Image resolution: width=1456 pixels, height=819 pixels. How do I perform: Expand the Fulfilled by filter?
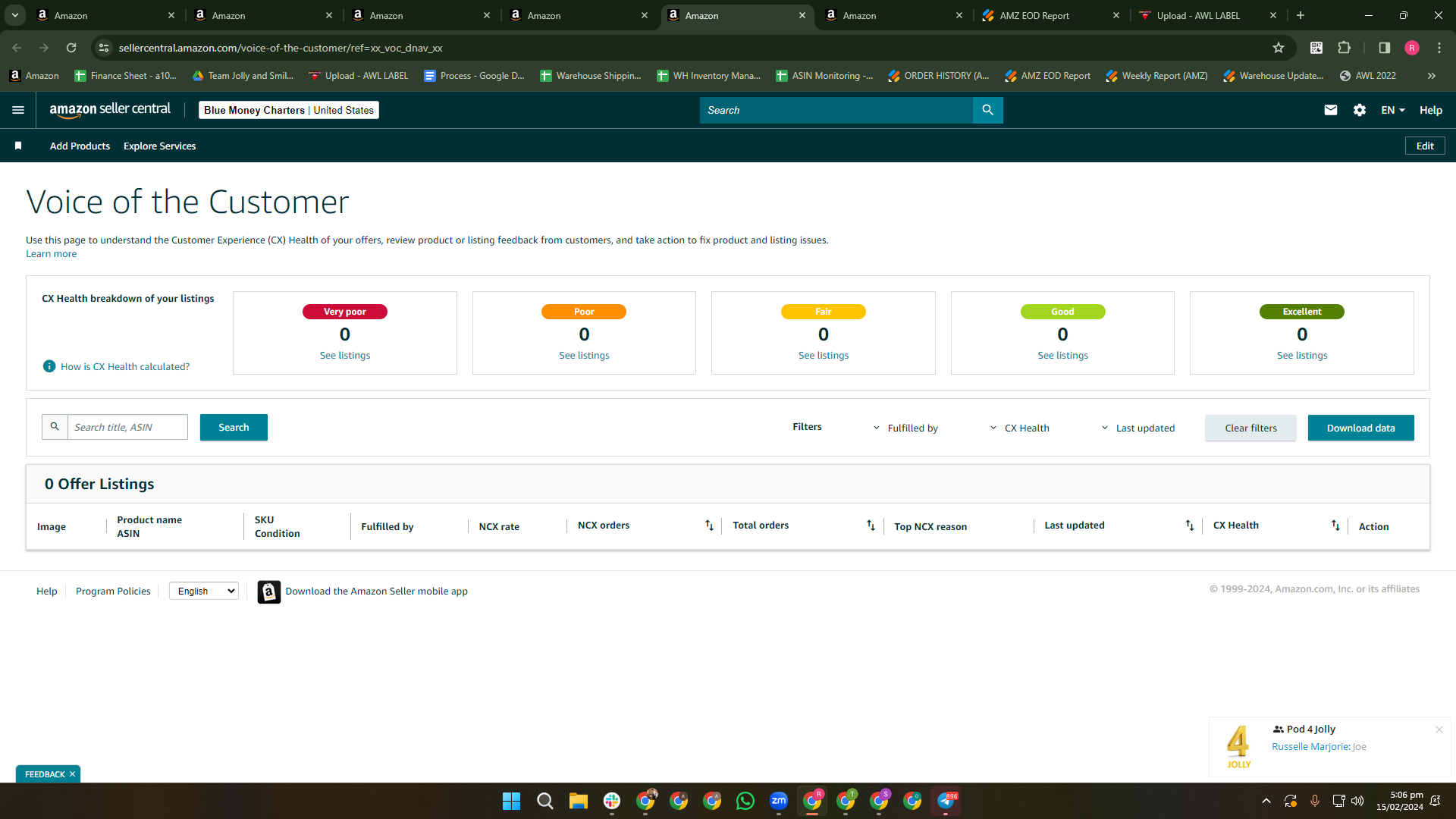(x=905, y=428)
